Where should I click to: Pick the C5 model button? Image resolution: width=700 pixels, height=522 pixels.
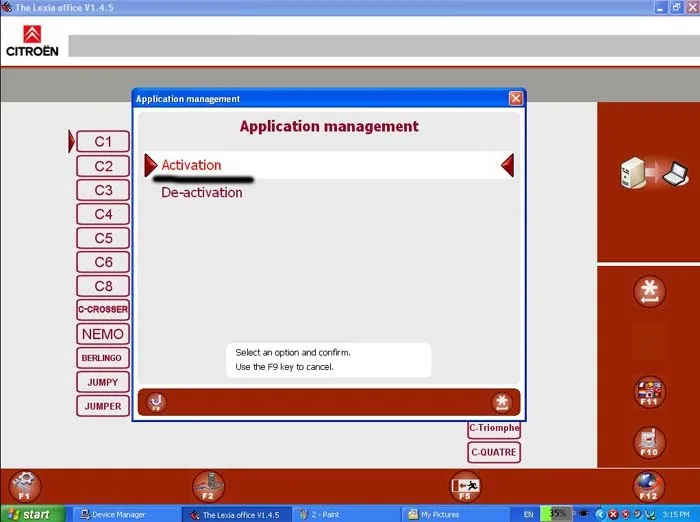tap(103, 238)
